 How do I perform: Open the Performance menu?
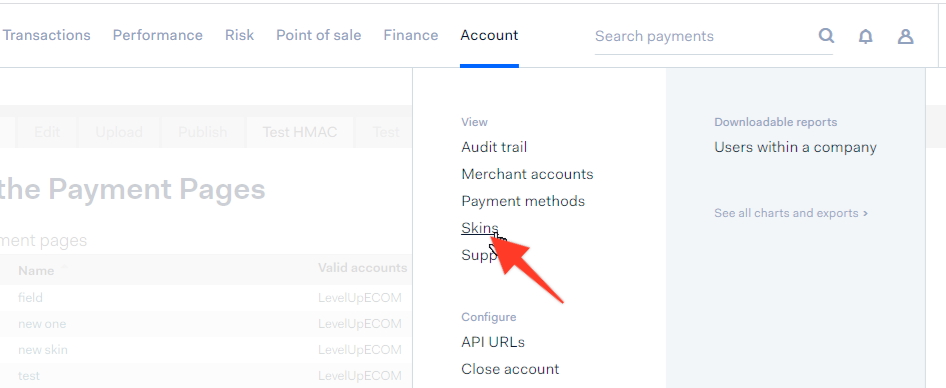(x=157, y=35)
